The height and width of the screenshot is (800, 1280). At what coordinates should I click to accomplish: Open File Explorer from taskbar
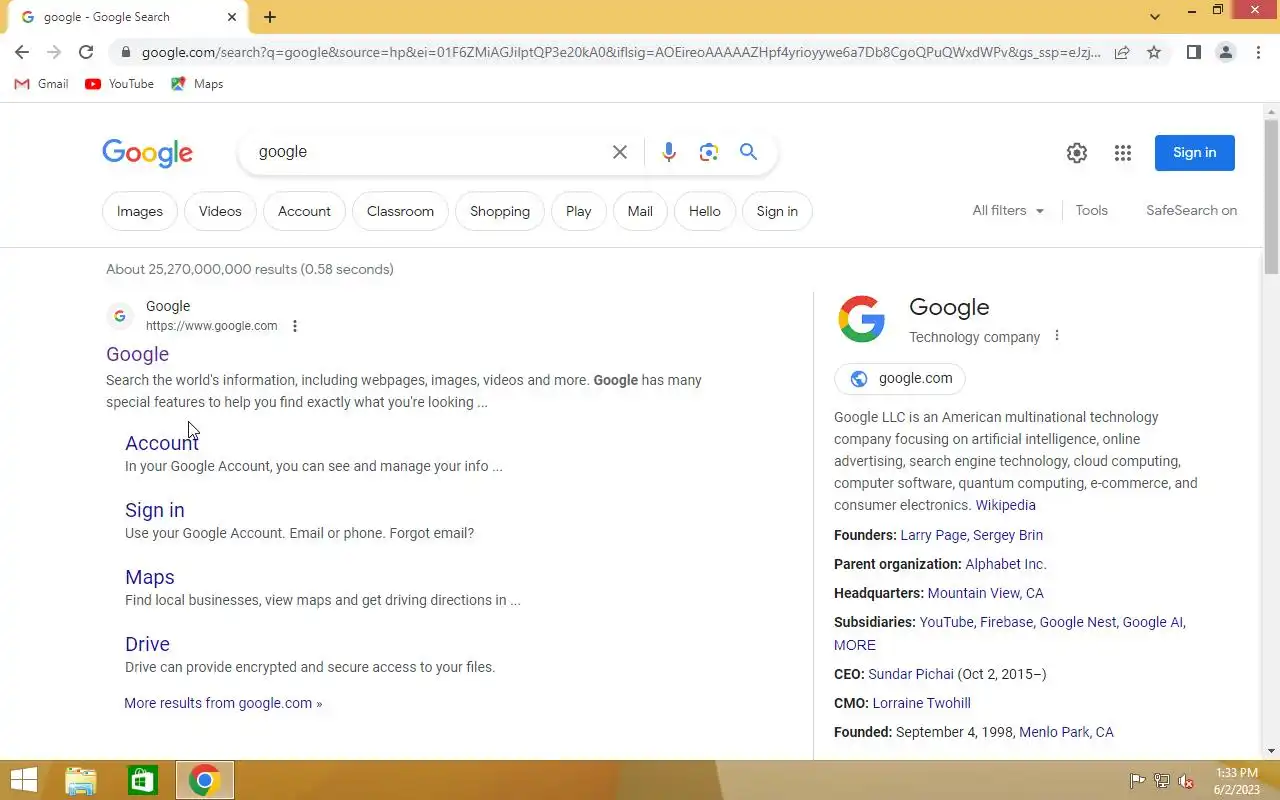81,780
